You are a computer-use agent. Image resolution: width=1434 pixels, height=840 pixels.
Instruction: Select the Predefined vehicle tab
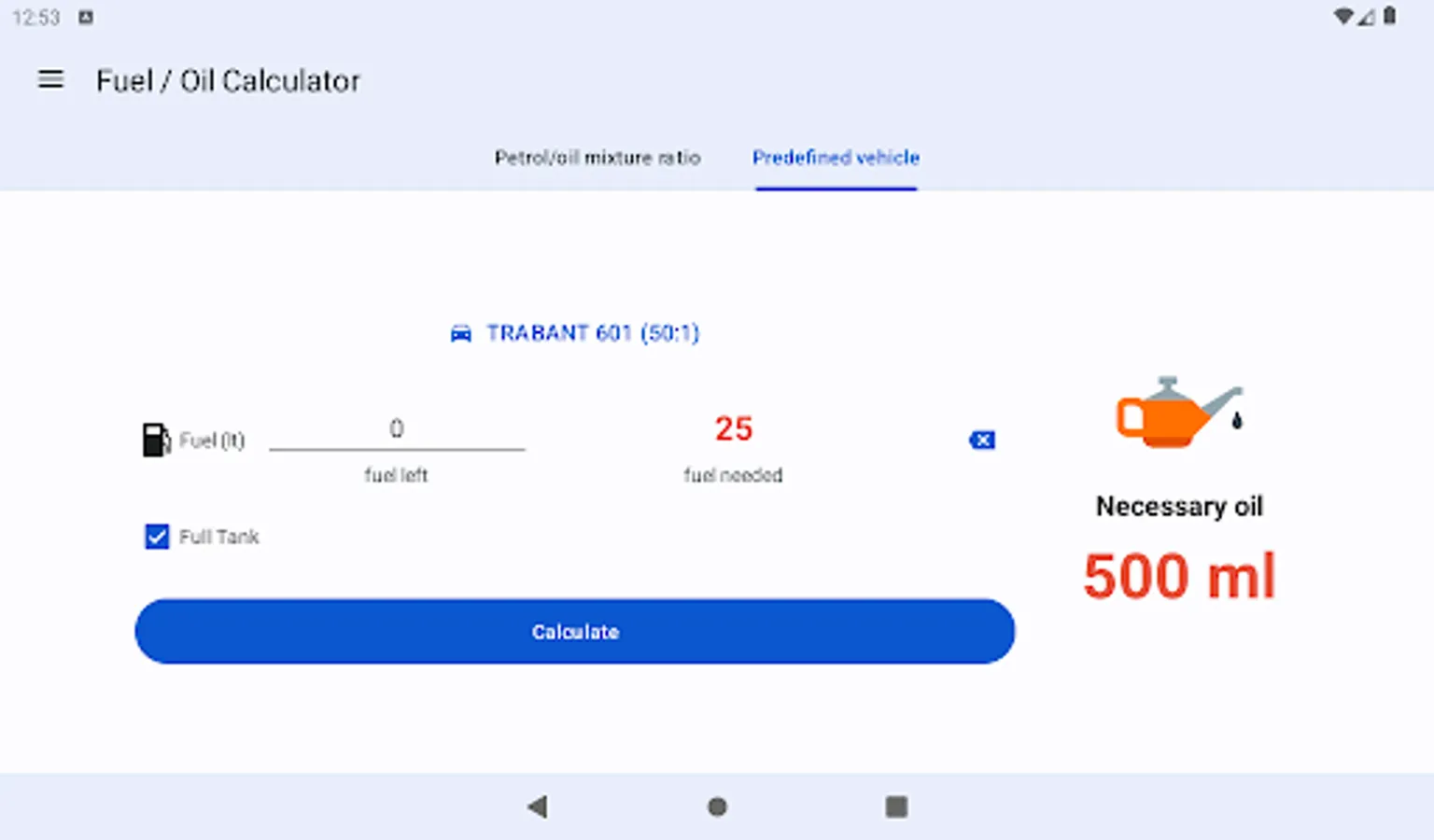[836, 158]
